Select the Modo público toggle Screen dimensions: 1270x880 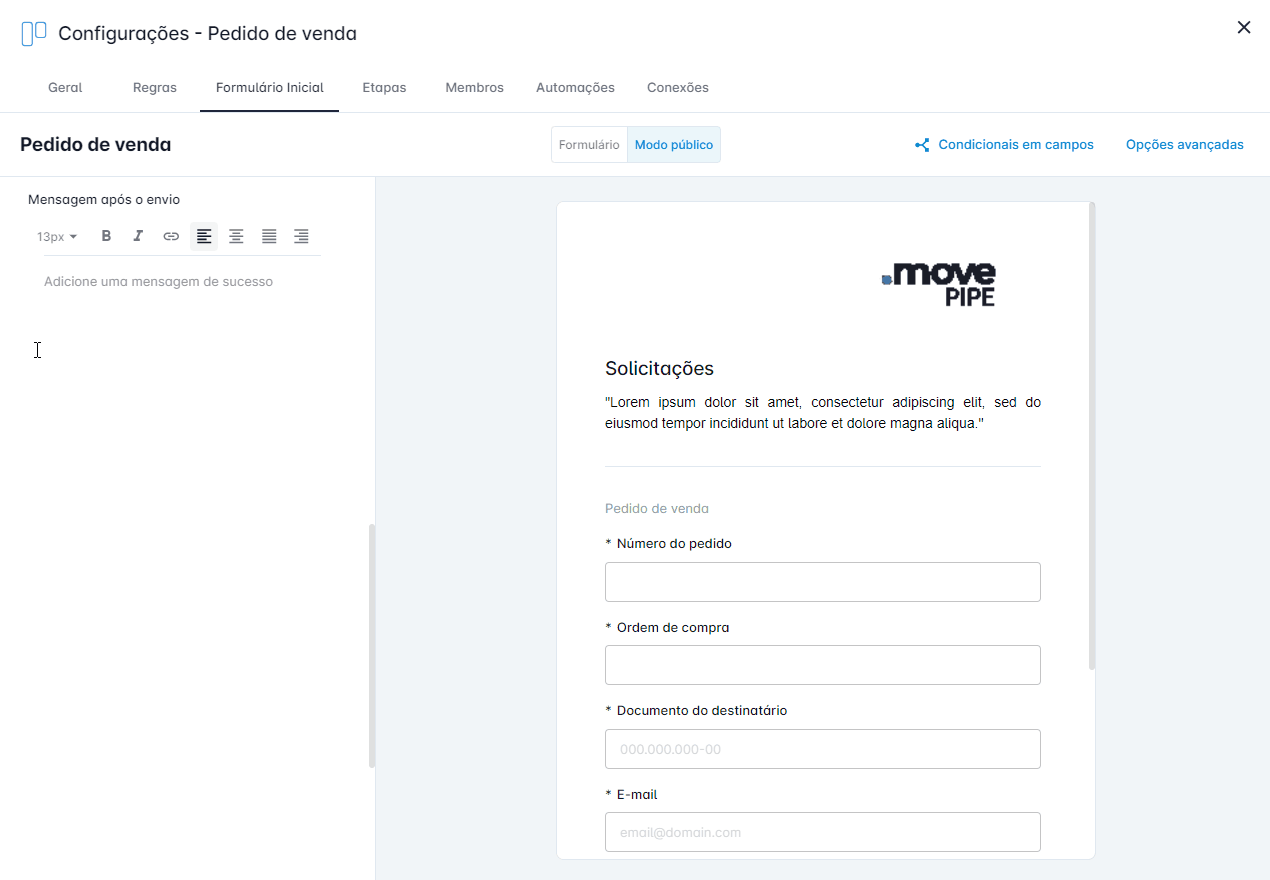(674, 145)
